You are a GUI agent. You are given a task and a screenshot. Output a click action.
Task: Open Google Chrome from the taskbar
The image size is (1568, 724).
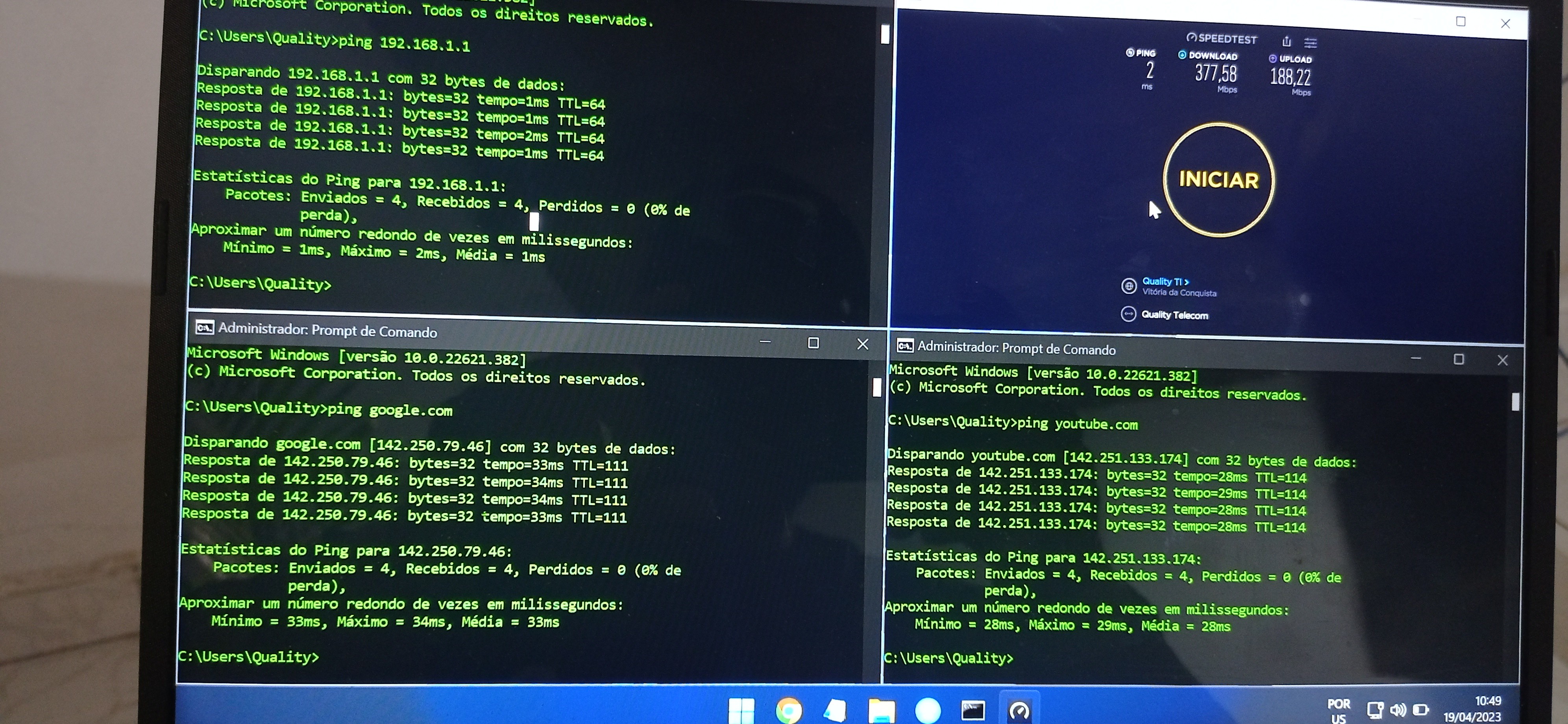click(x=789, y=710)
